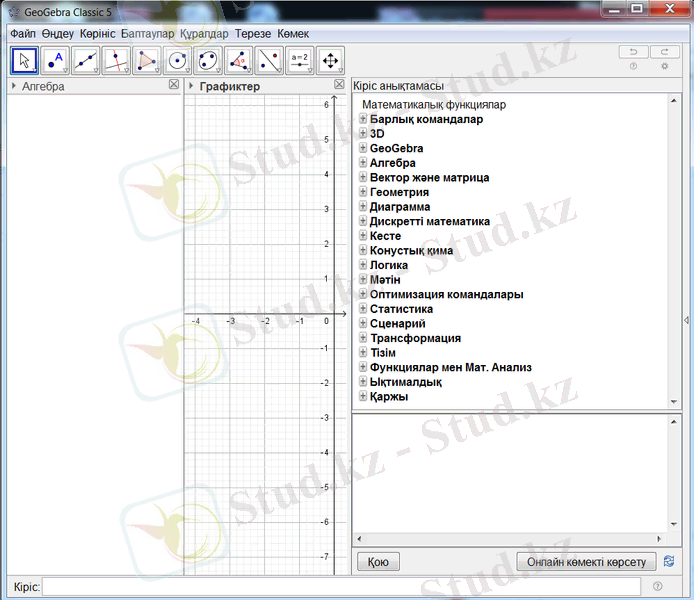
Task: Open the Өңдеу menu
Action: 58,34
